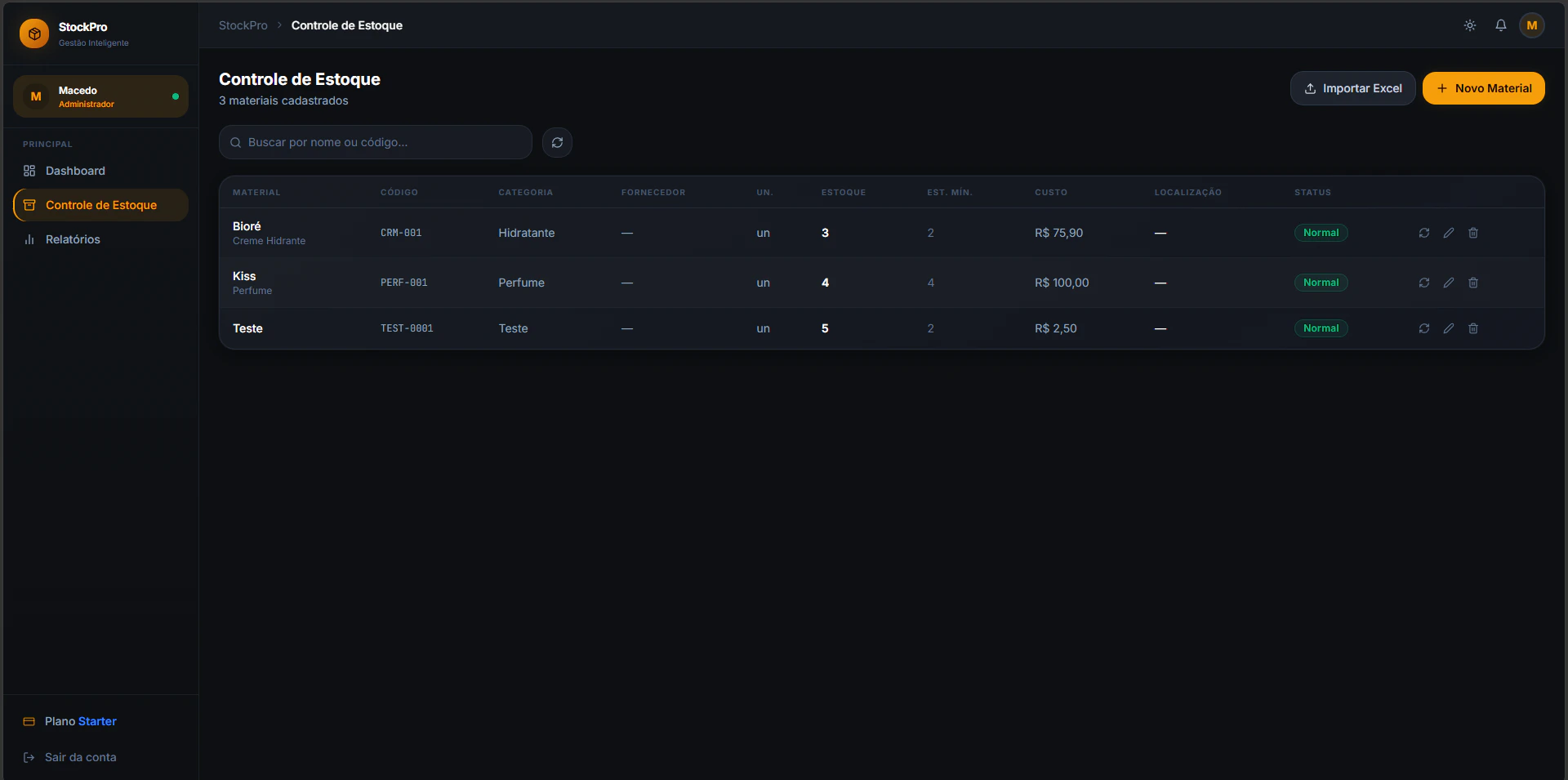1568x780 pixels.
Task: Delete the Bioré material with trash icon
Action: (x=1473, y=233)
